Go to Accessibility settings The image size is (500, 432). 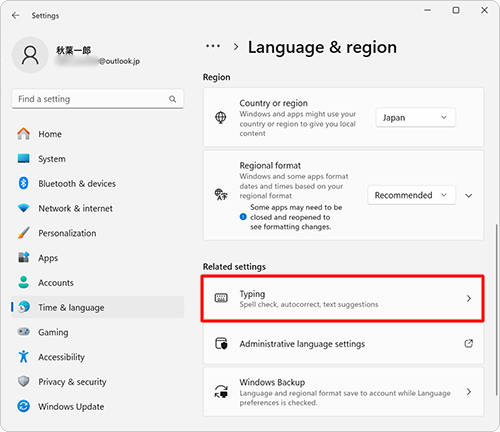coord(97,357)
